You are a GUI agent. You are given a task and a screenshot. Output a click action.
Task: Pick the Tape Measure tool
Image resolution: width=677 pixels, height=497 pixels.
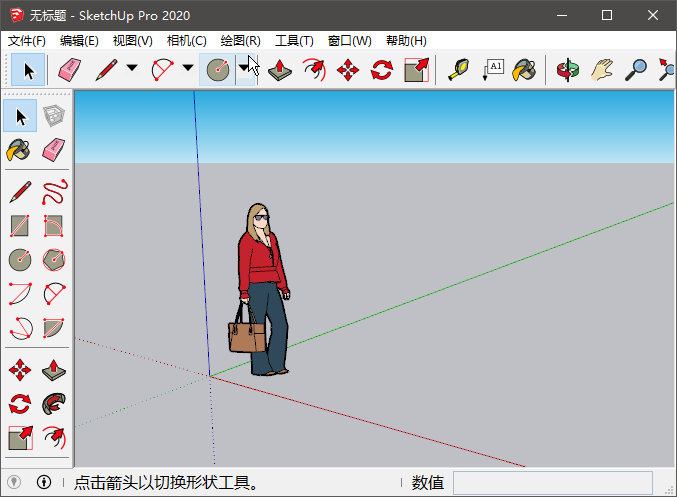458,70
